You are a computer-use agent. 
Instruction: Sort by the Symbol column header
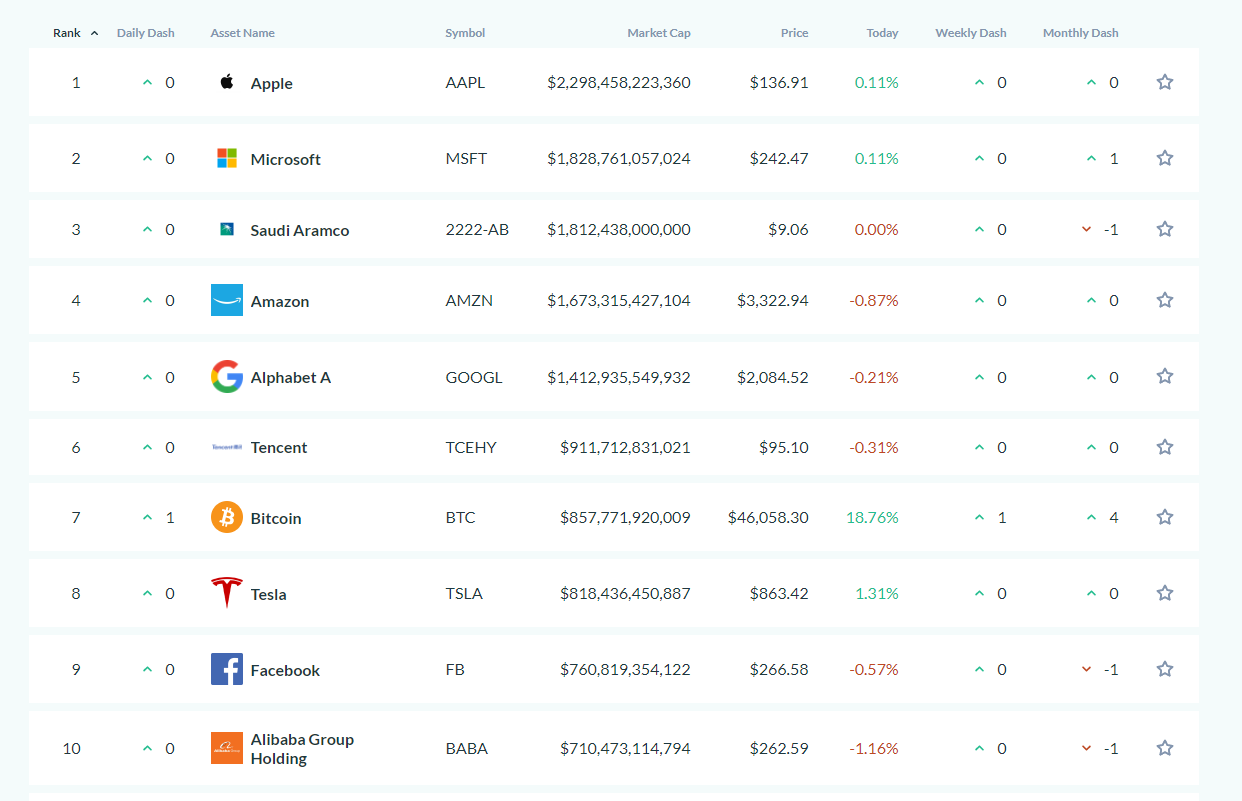[465, 33]
